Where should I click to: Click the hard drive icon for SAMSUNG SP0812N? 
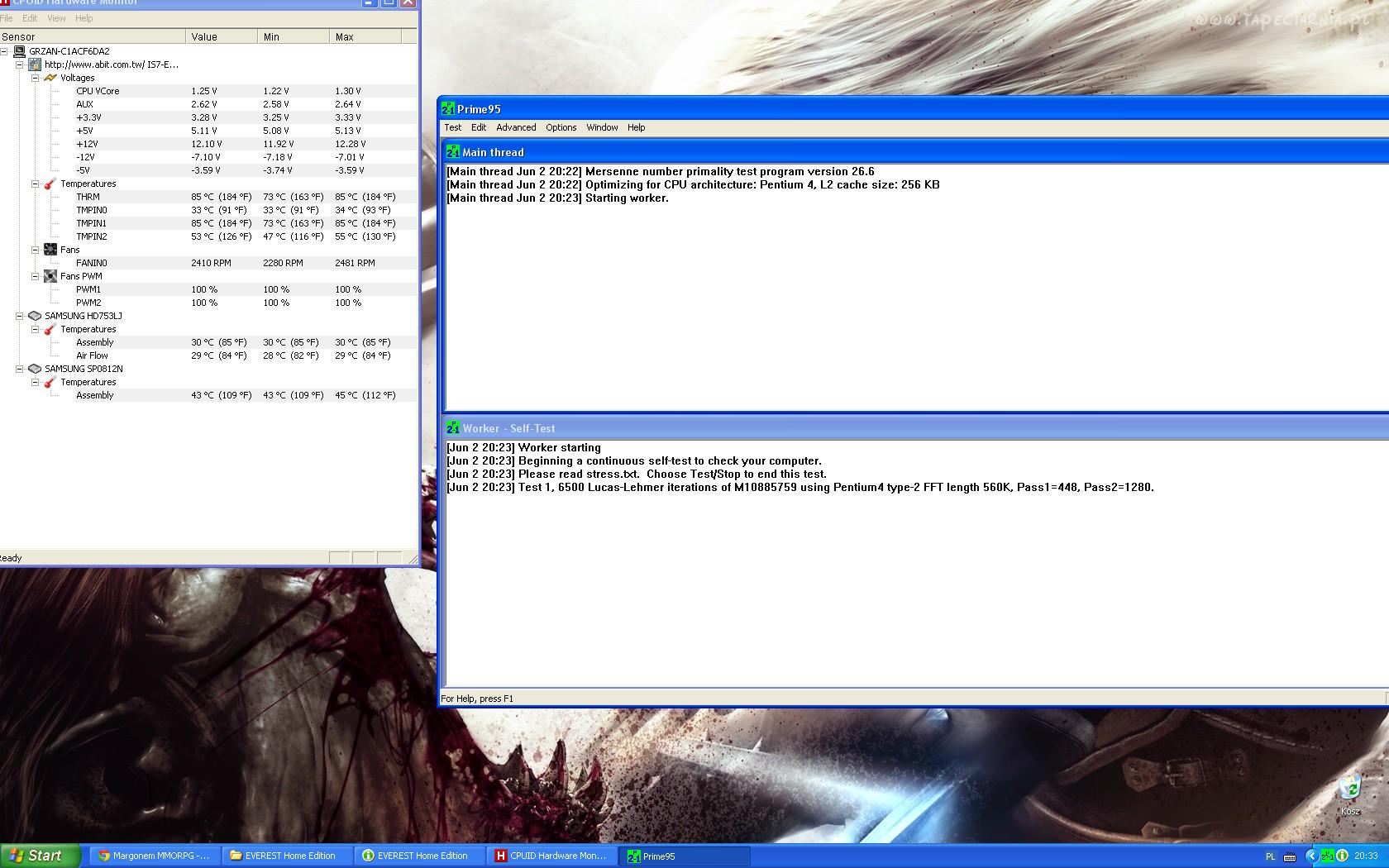[x=35, y=369]
